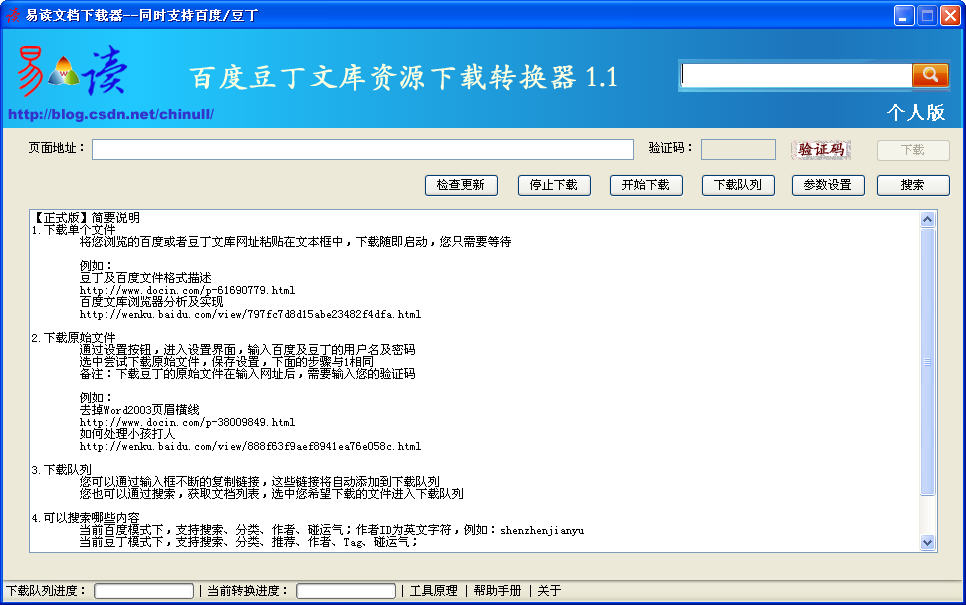Click the 当前转换进度 progress bar

tap(346, 591)
